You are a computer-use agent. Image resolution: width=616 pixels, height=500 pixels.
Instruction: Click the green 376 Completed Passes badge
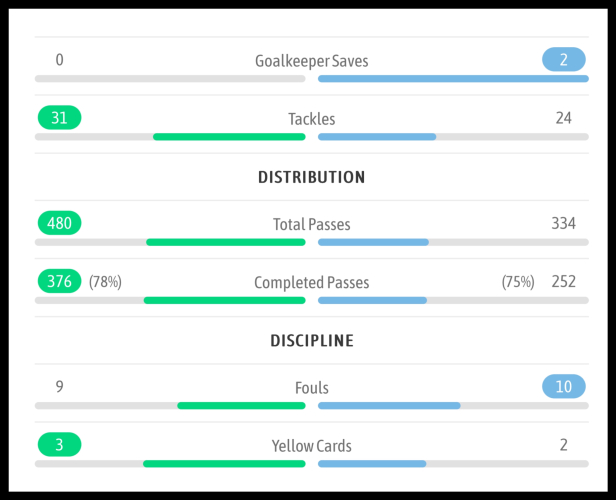59,282
